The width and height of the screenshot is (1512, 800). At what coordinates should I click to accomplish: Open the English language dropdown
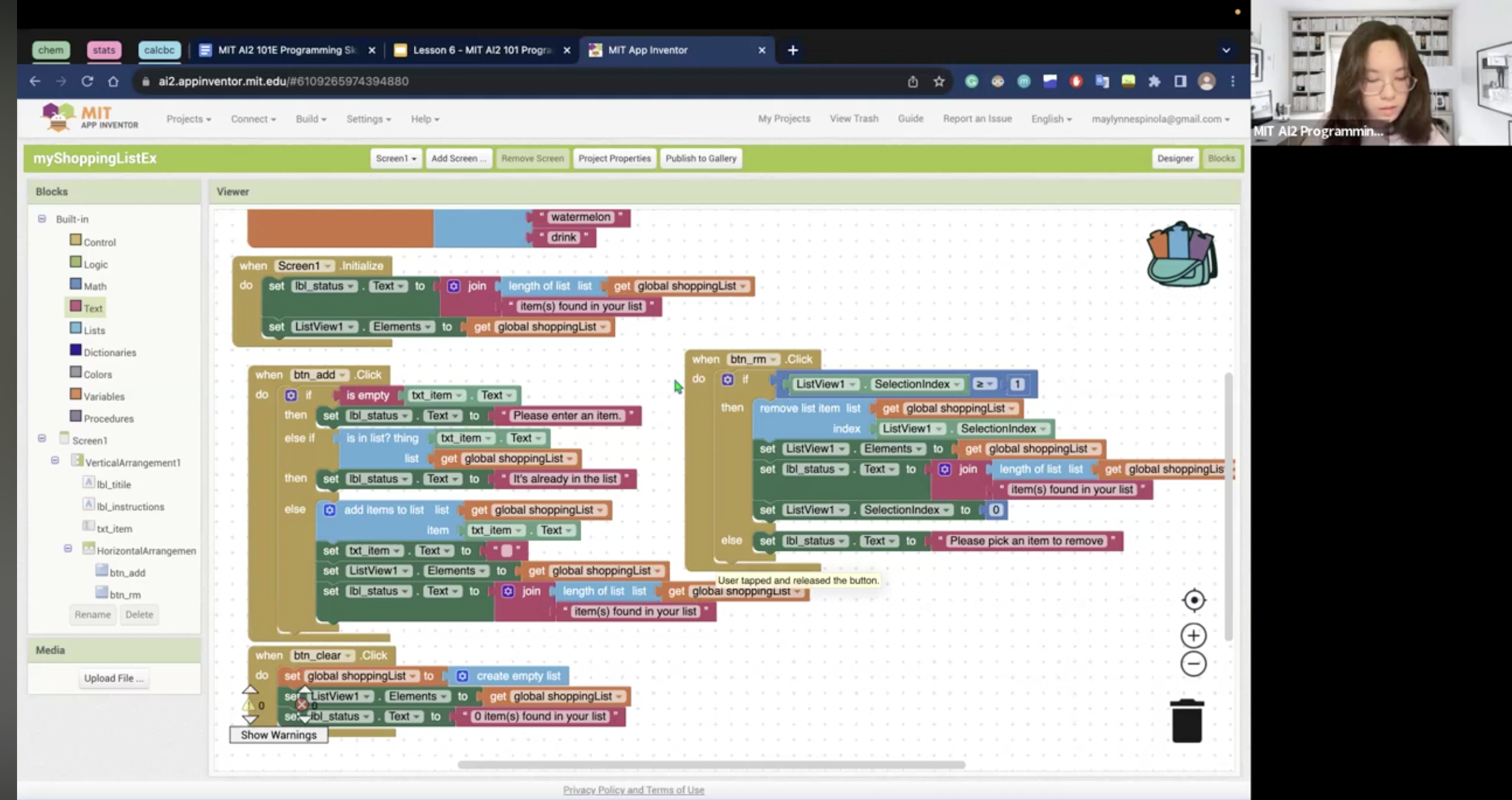(x=1051, y=119)
